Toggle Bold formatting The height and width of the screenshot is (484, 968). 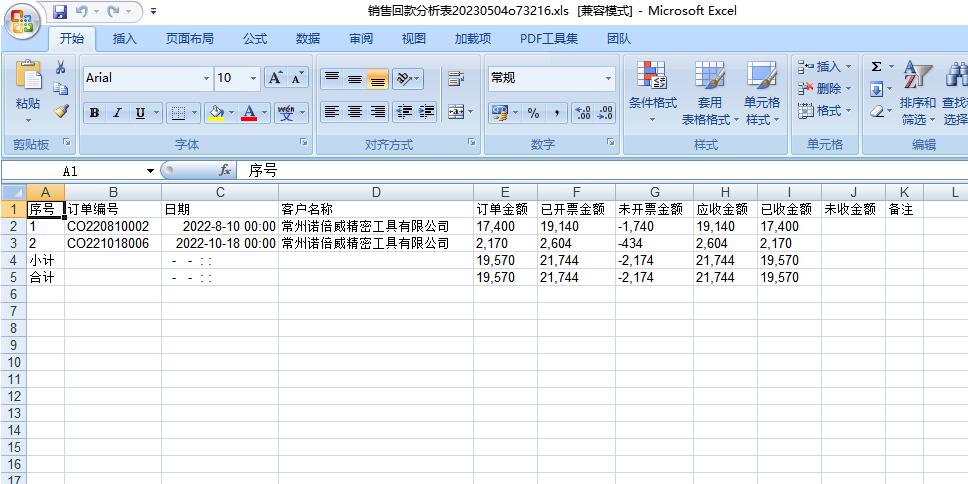click(x=94, y=113)
